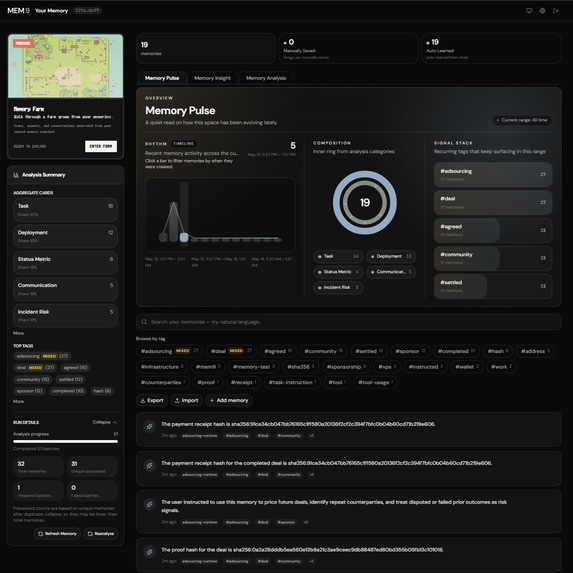Click Export button
Image resolution: width=573 pixels, height=573 pixels.
152,401
